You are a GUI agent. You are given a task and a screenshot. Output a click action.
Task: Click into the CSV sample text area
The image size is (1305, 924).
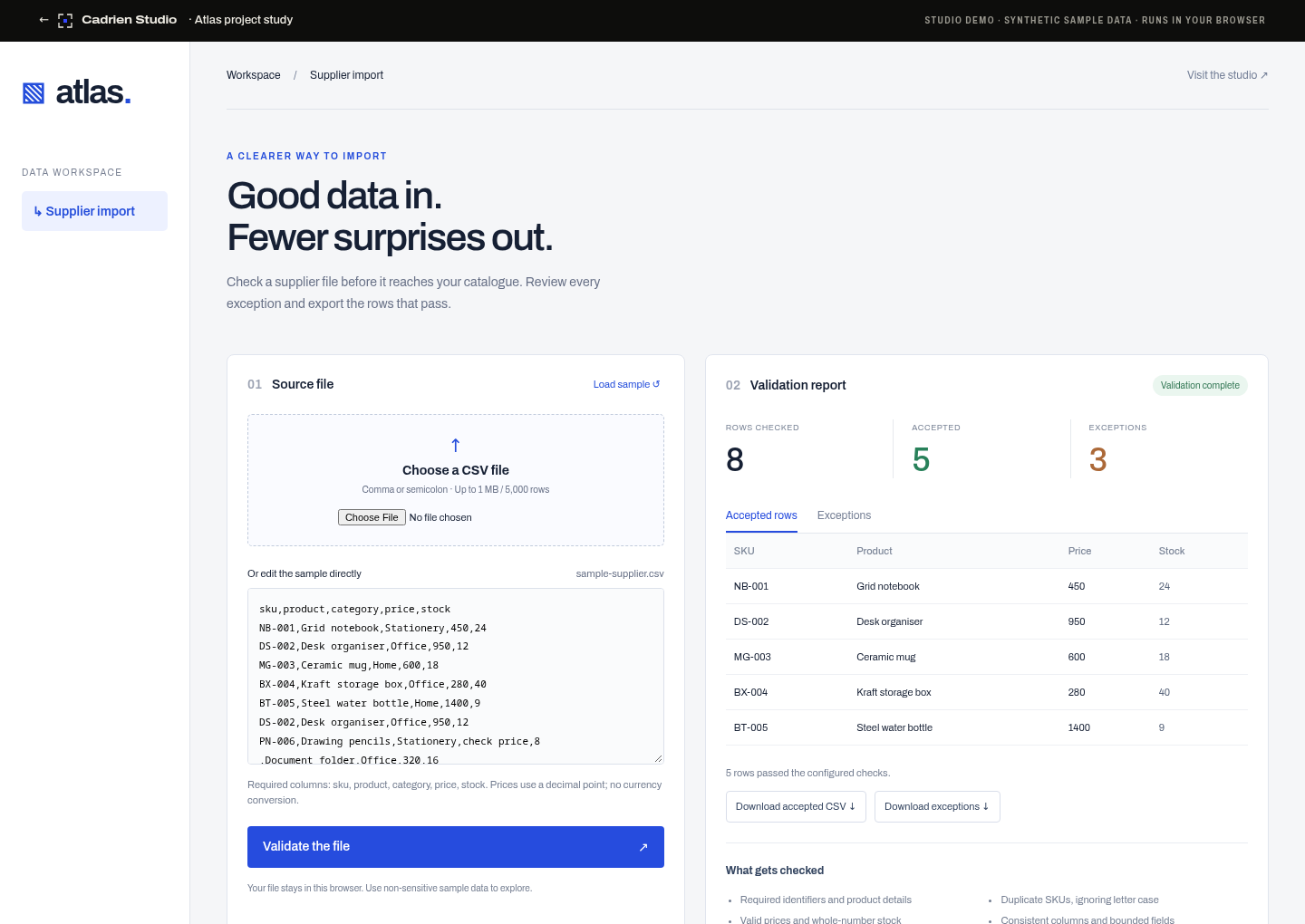click(456, 676)
